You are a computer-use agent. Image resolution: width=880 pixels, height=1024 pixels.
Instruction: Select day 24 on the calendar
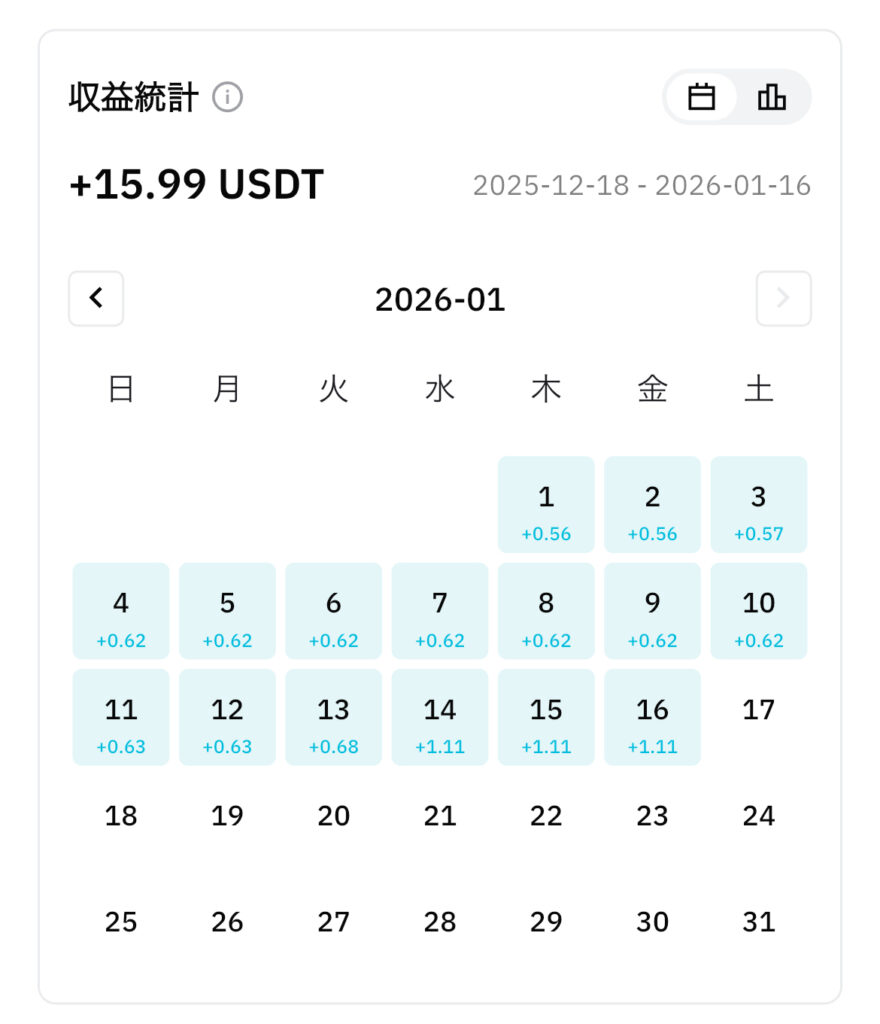(758, 816)
